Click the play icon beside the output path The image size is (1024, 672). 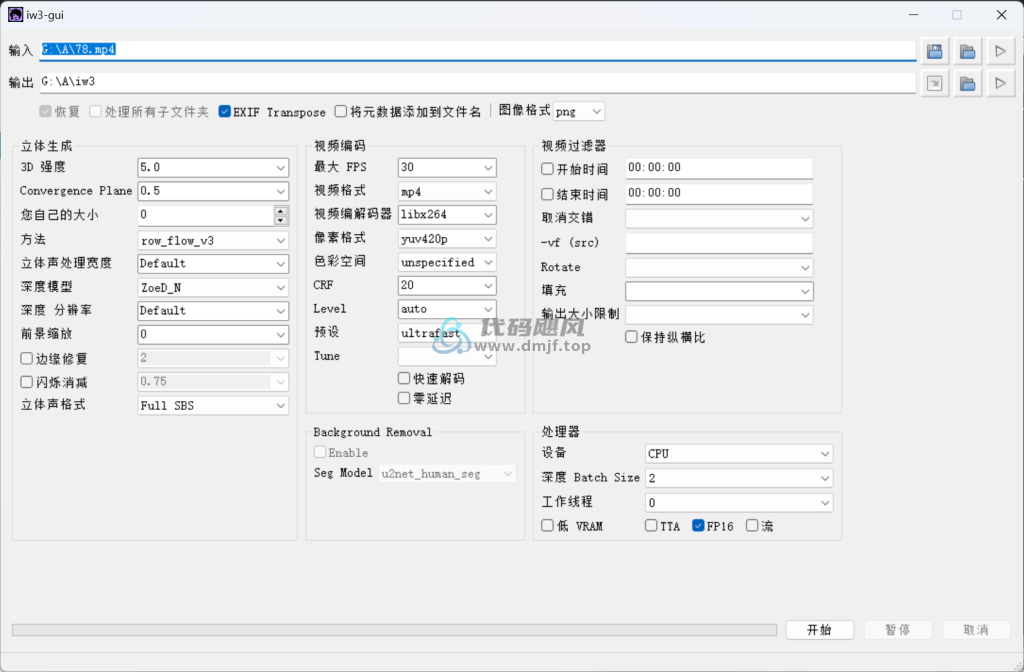pos(1000,84)
